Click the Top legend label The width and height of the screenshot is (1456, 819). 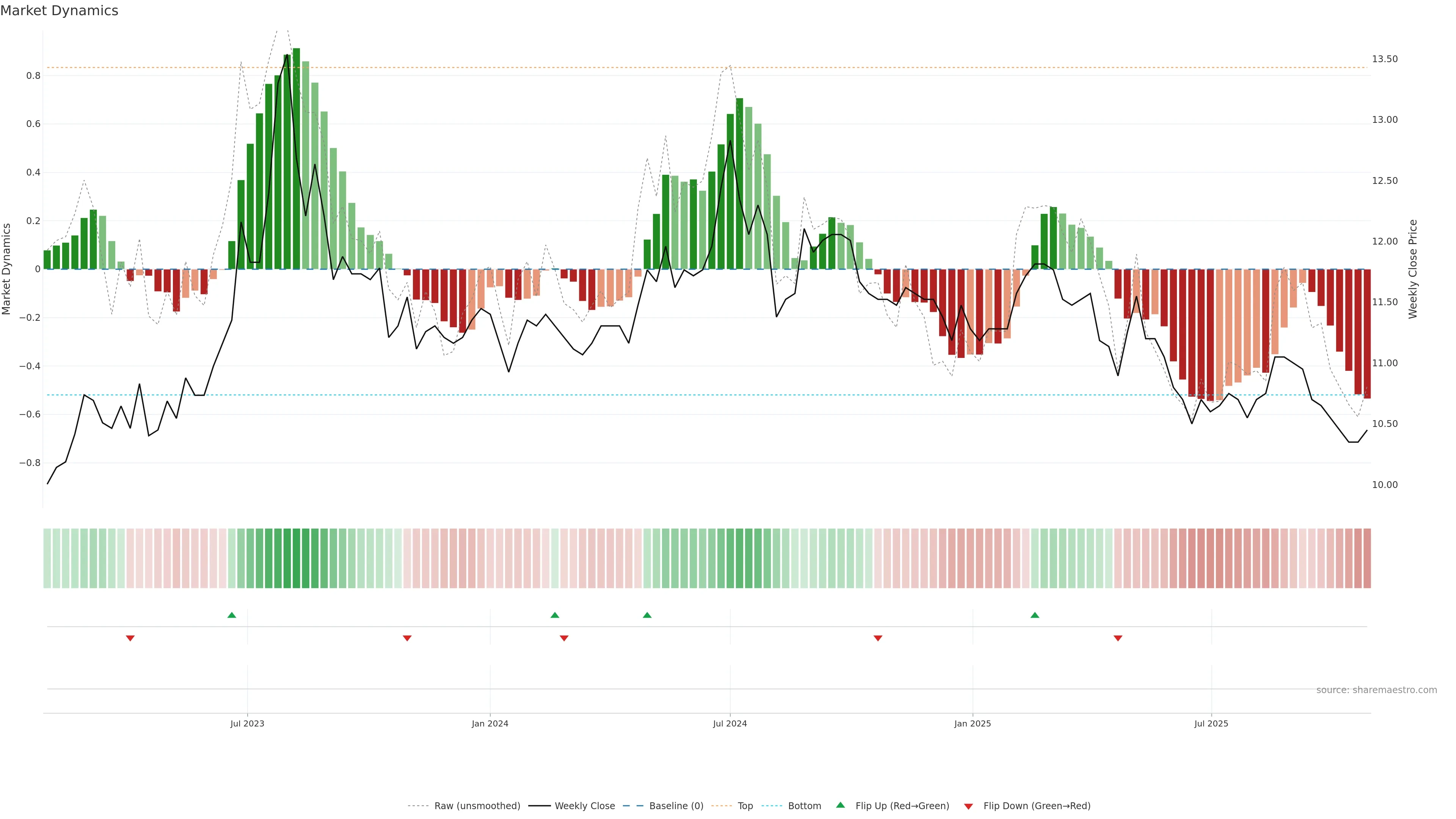(x=745, y=806)
